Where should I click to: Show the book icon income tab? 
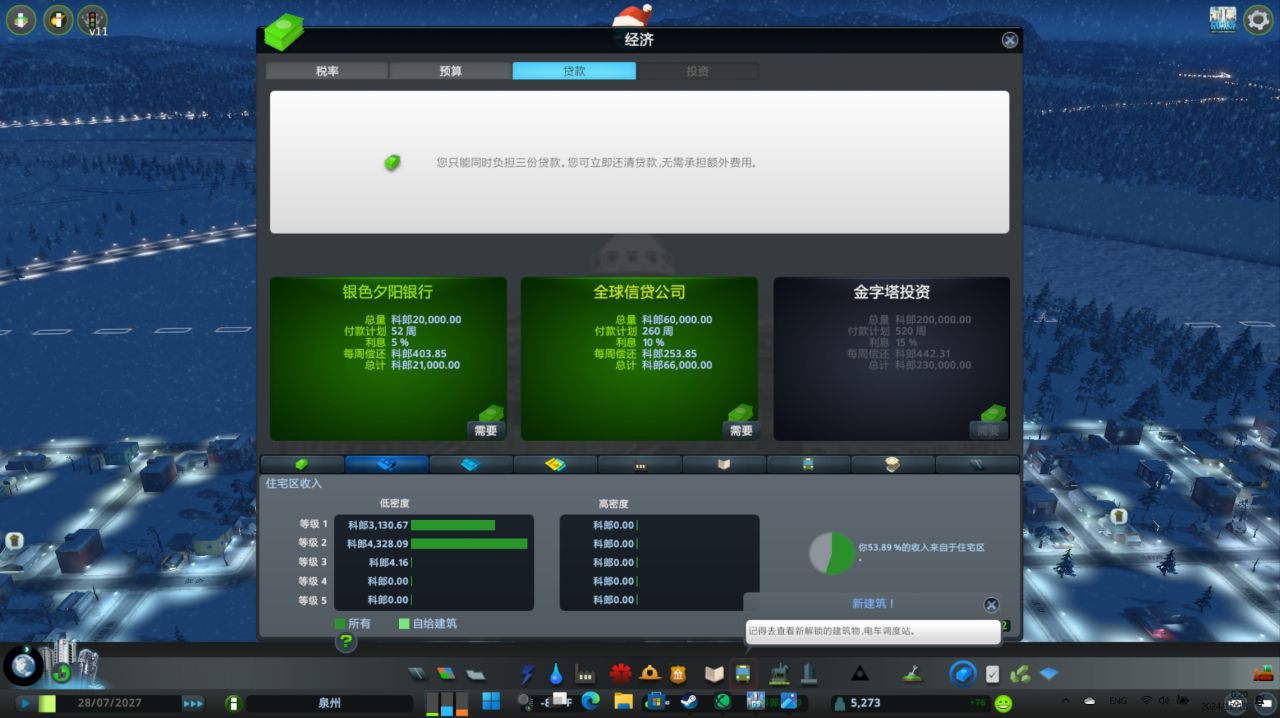[x=724, y=464]
